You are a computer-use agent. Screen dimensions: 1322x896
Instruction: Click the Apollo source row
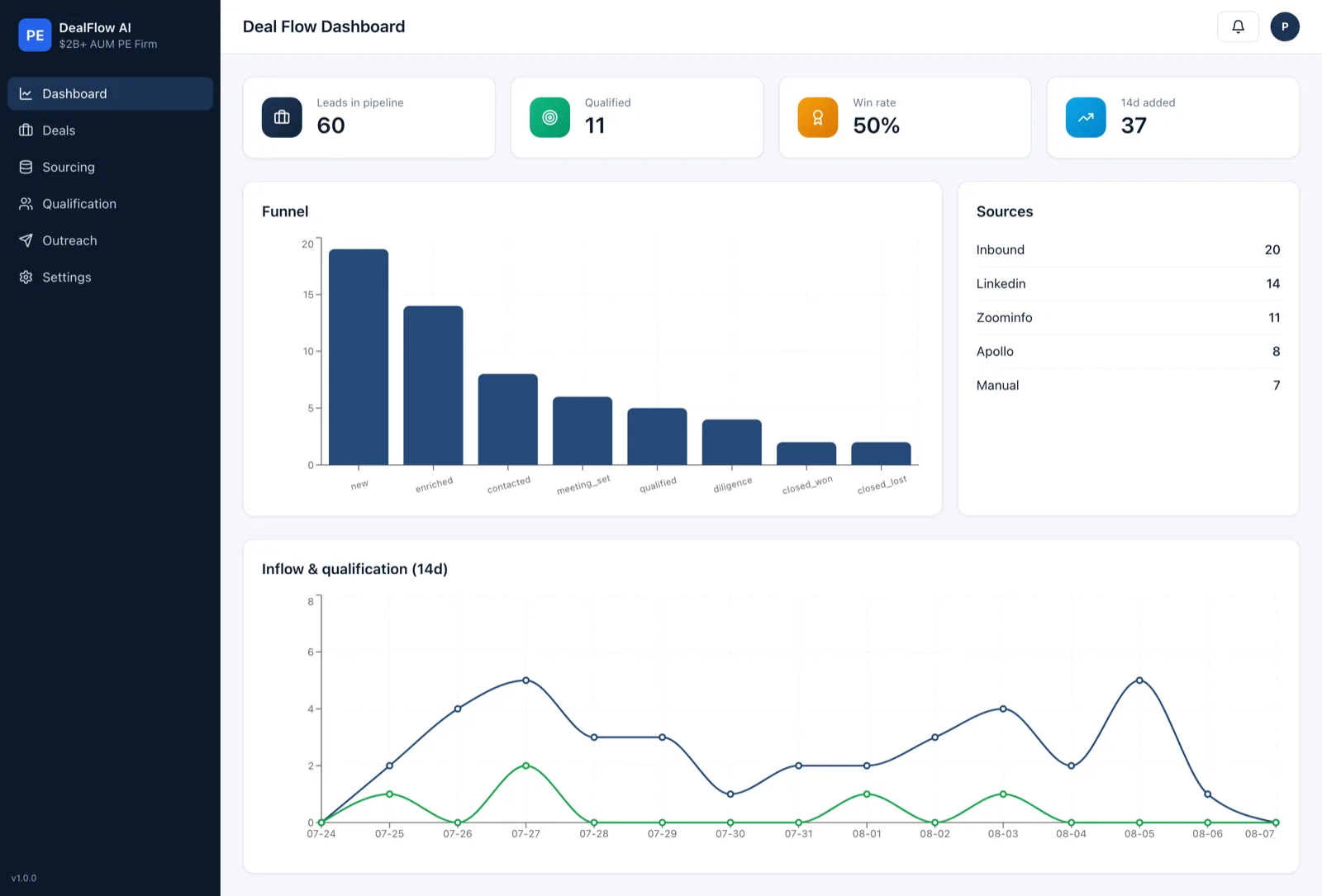pyautogui.click(x=1128, y=351)
